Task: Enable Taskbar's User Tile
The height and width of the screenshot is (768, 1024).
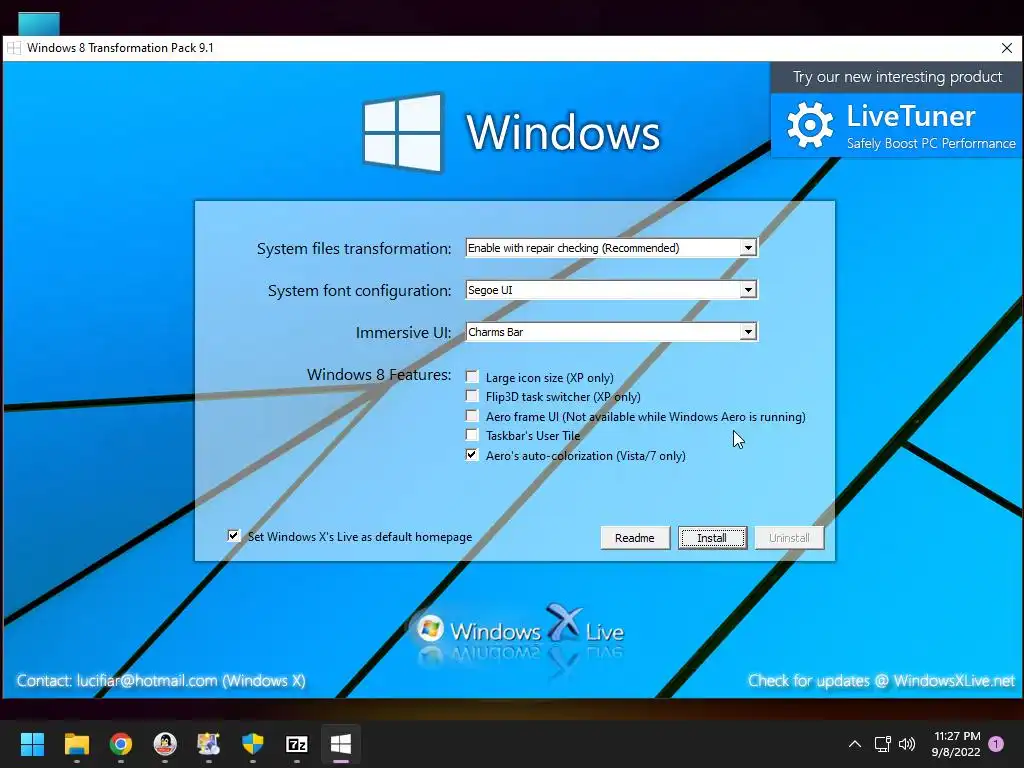Action: pyautogui.click(x=472, y=435)
